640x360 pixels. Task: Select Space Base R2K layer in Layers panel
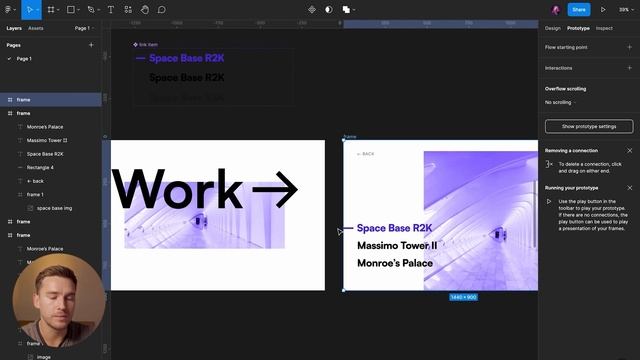45,154
